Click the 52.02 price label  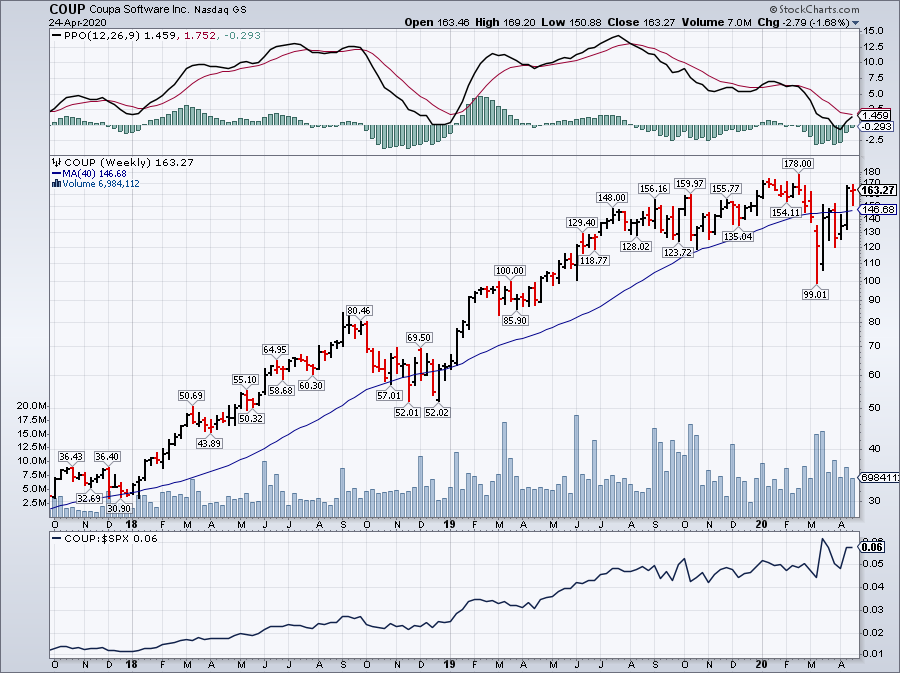click(437, 412)
